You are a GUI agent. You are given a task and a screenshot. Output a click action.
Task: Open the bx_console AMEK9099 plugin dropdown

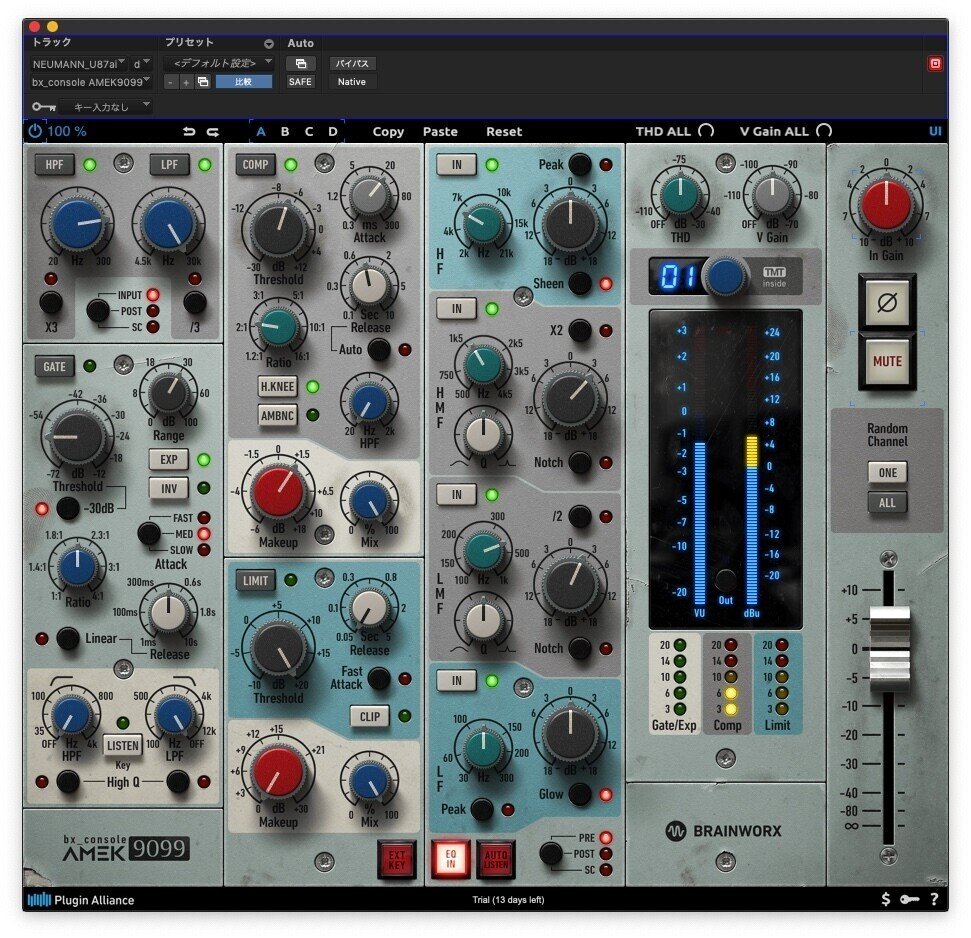coord(91,82)
